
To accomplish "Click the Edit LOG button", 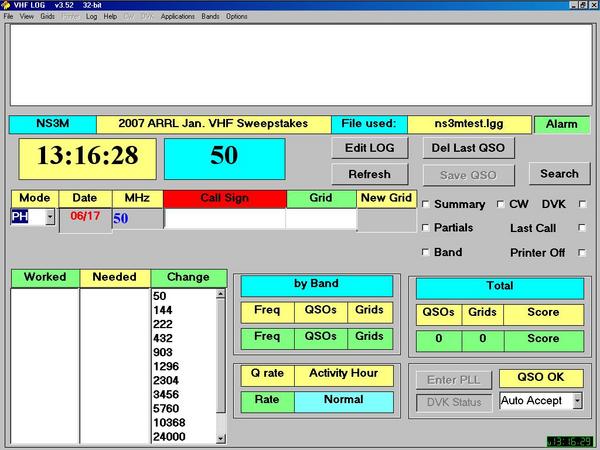I will 369,149.
